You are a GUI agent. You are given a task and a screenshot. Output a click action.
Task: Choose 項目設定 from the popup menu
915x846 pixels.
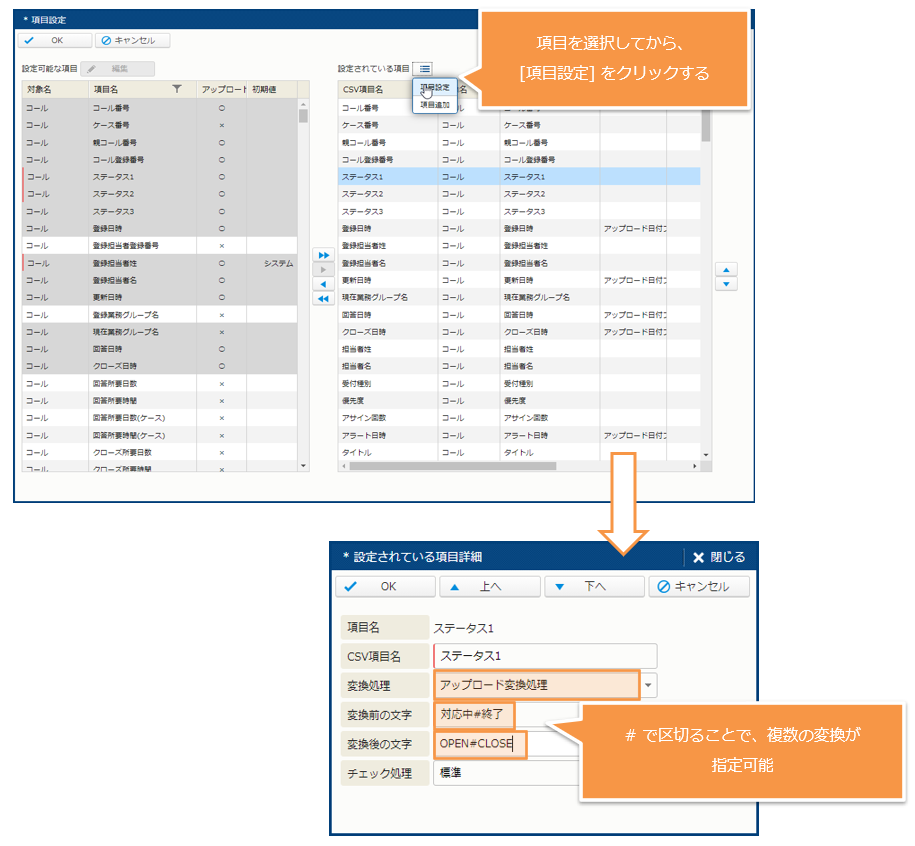pos(435,88)
